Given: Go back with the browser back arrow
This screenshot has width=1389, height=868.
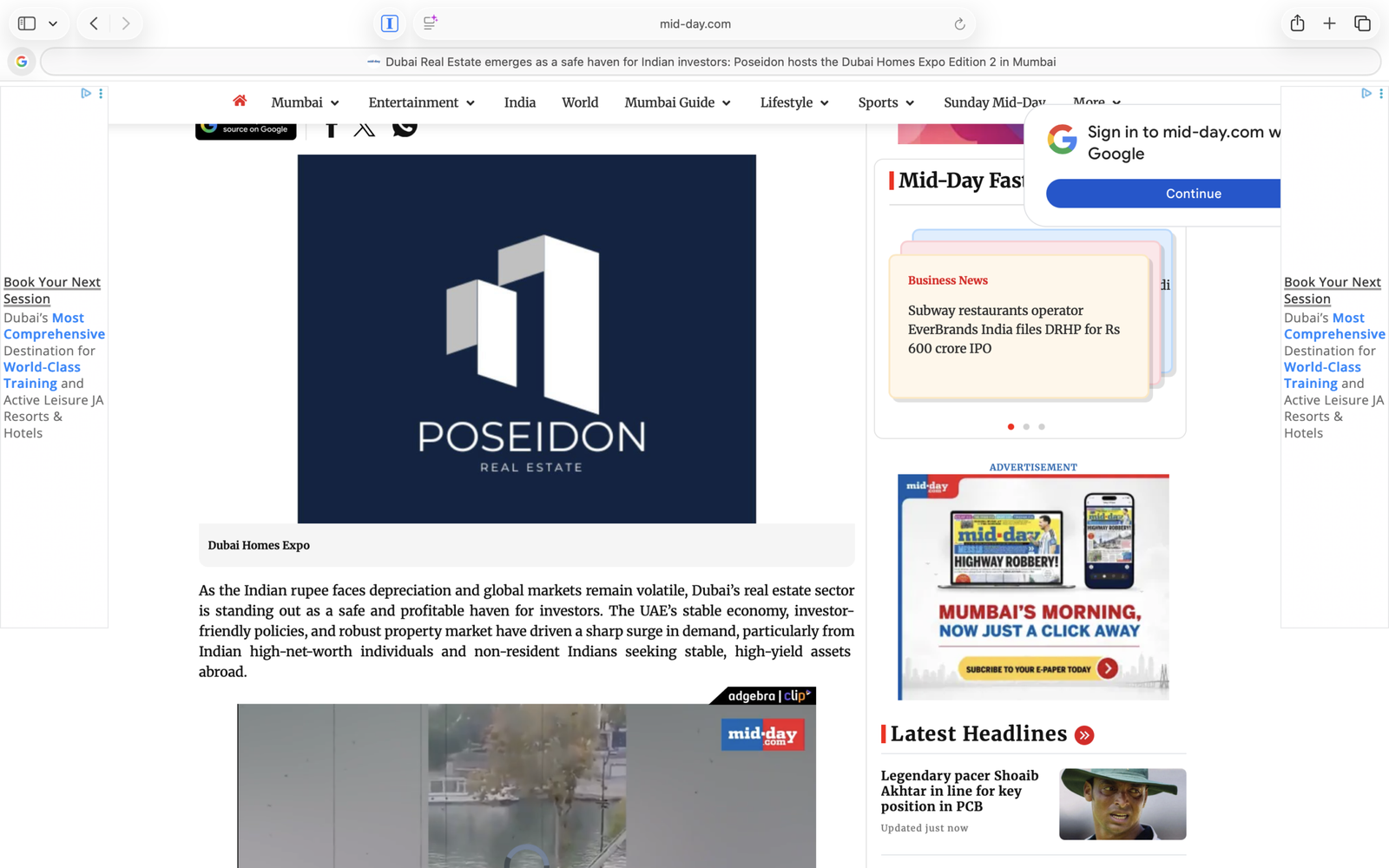Looking at the screenshot, I should click(94, 23).
